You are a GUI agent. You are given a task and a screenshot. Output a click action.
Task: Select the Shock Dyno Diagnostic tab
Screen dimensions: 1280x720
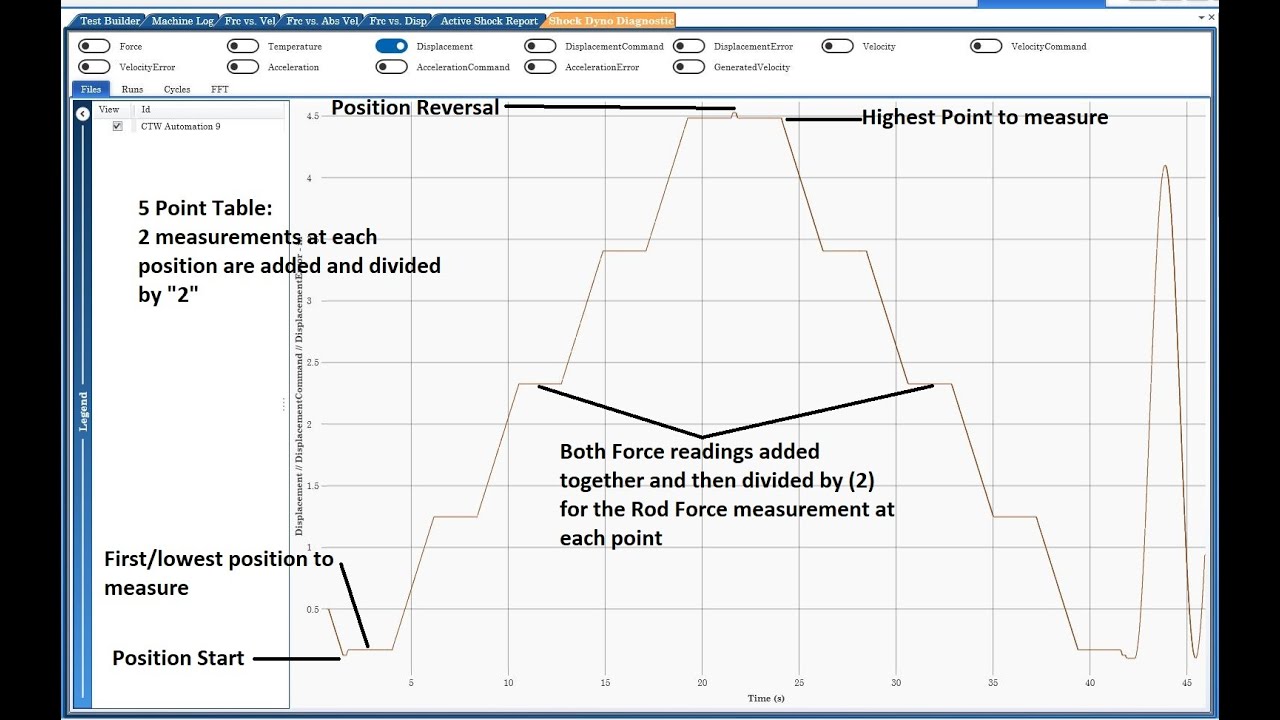click(611, 21)
